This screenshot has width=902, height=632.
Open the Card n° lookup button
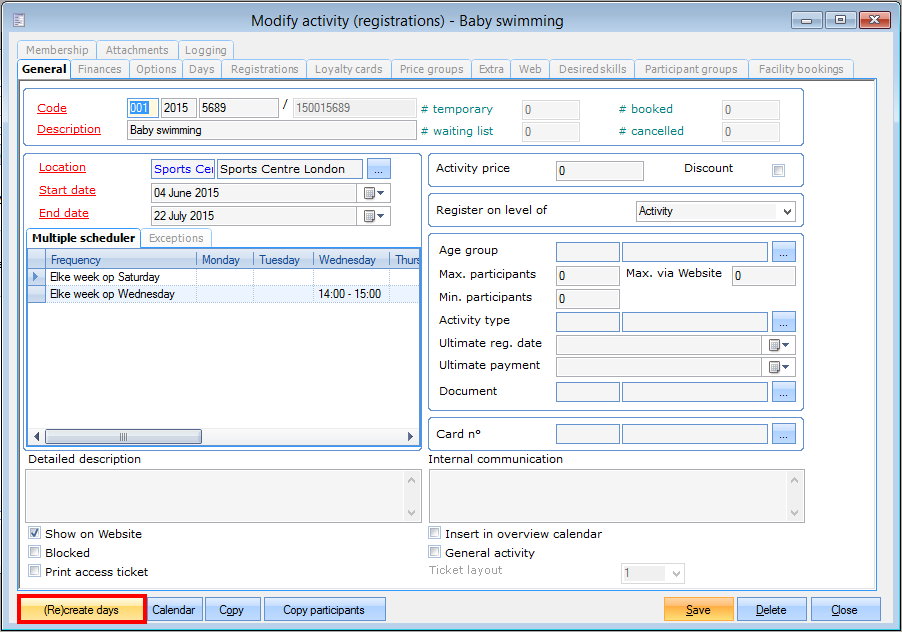point(784,434)
